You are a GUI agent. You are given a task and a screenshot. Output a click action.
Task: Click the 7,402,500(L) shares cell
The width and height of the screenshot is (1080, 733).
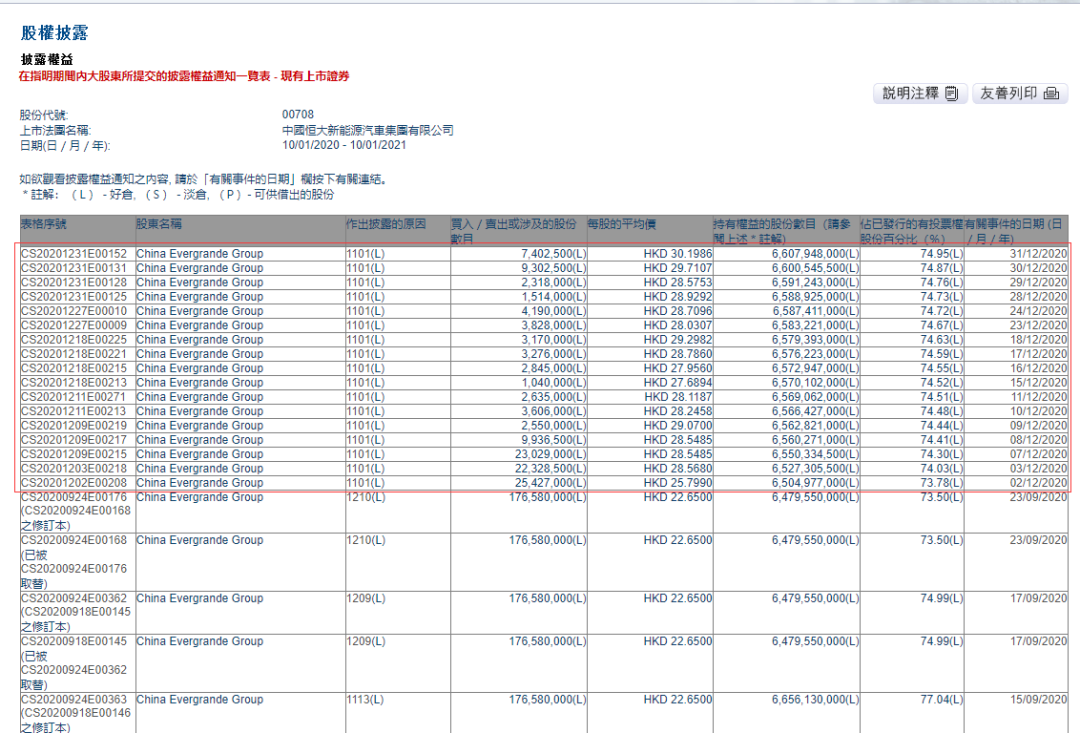(553, 254)
